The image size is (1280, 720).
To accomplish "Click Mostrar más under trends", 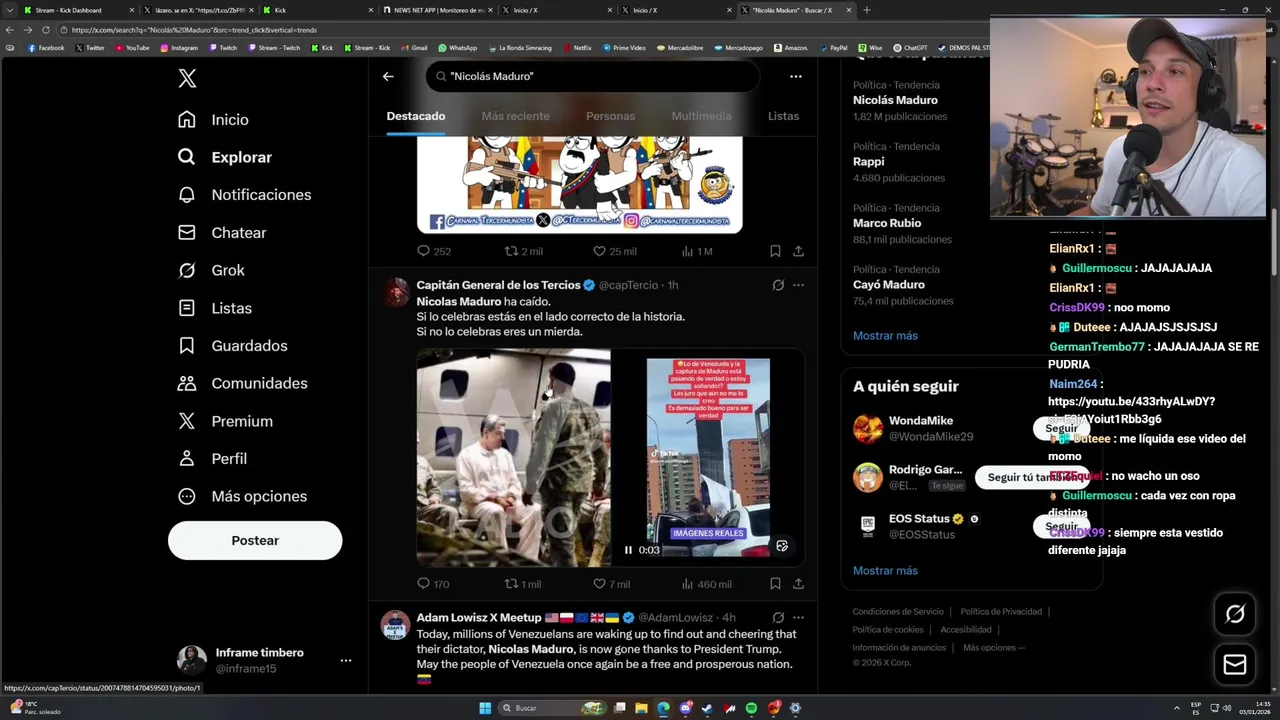I will click(x=885, y=336).
